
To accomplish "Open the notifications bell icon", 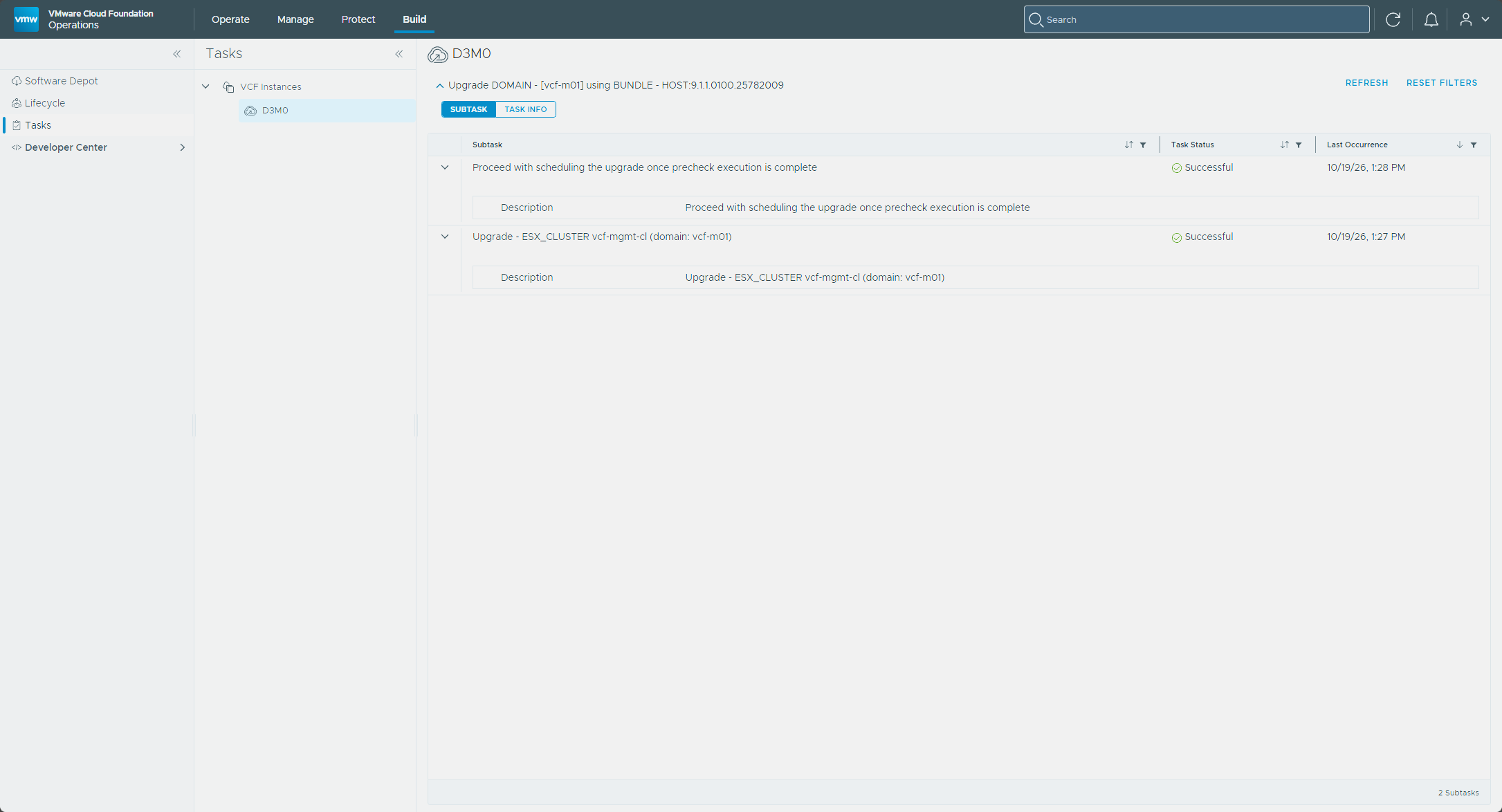I will point(1431,19).
